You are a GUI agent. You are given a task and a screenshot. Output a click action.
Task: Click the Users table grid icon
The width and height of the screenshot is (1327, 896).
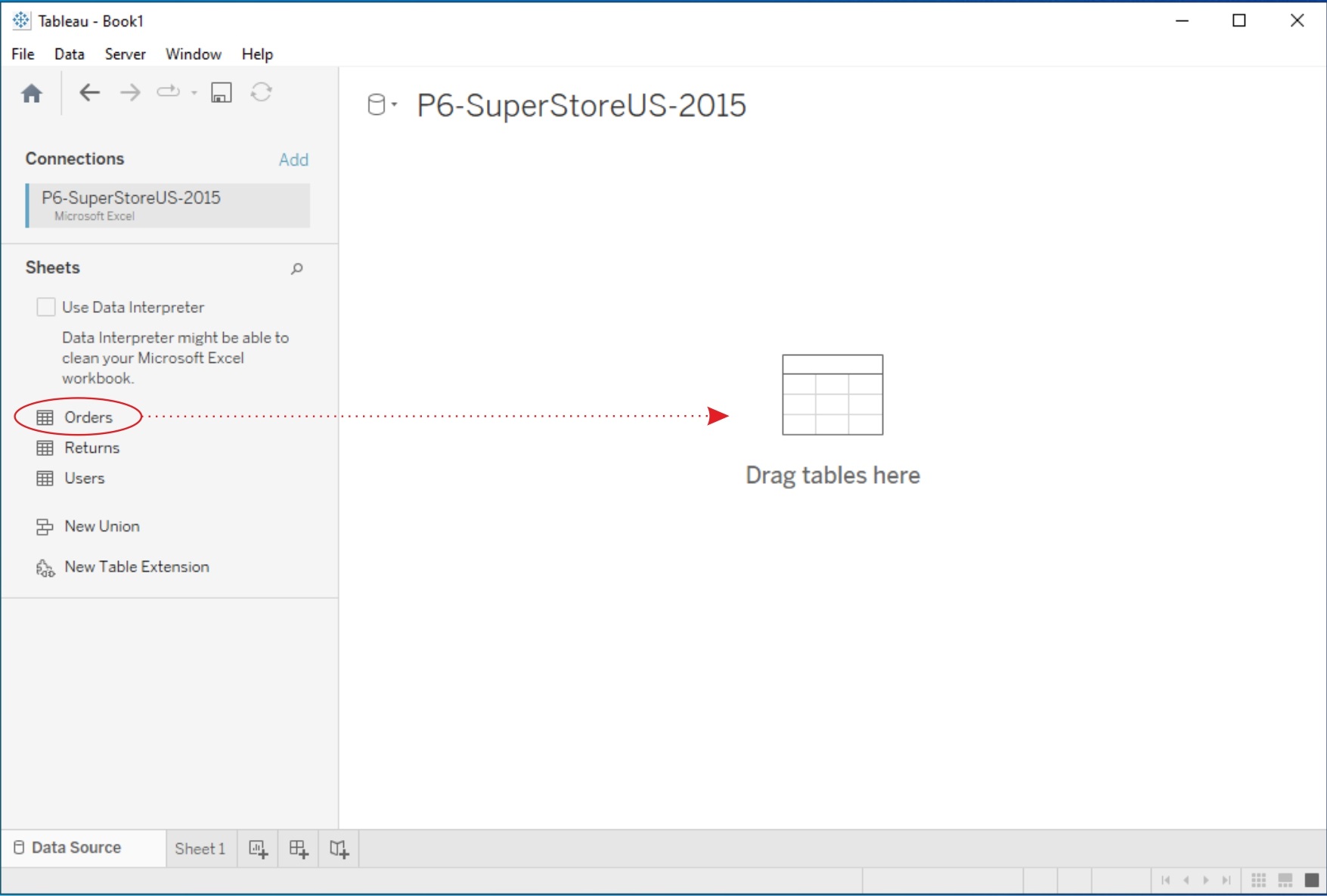[45, 478]
